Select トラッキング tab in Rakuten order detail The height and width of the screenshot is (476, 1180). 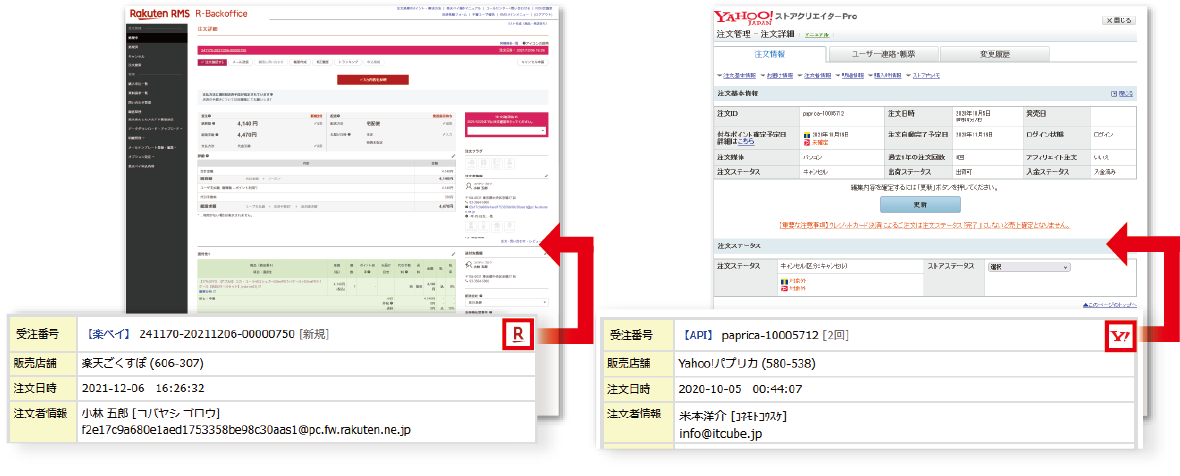tap(347, 62)
